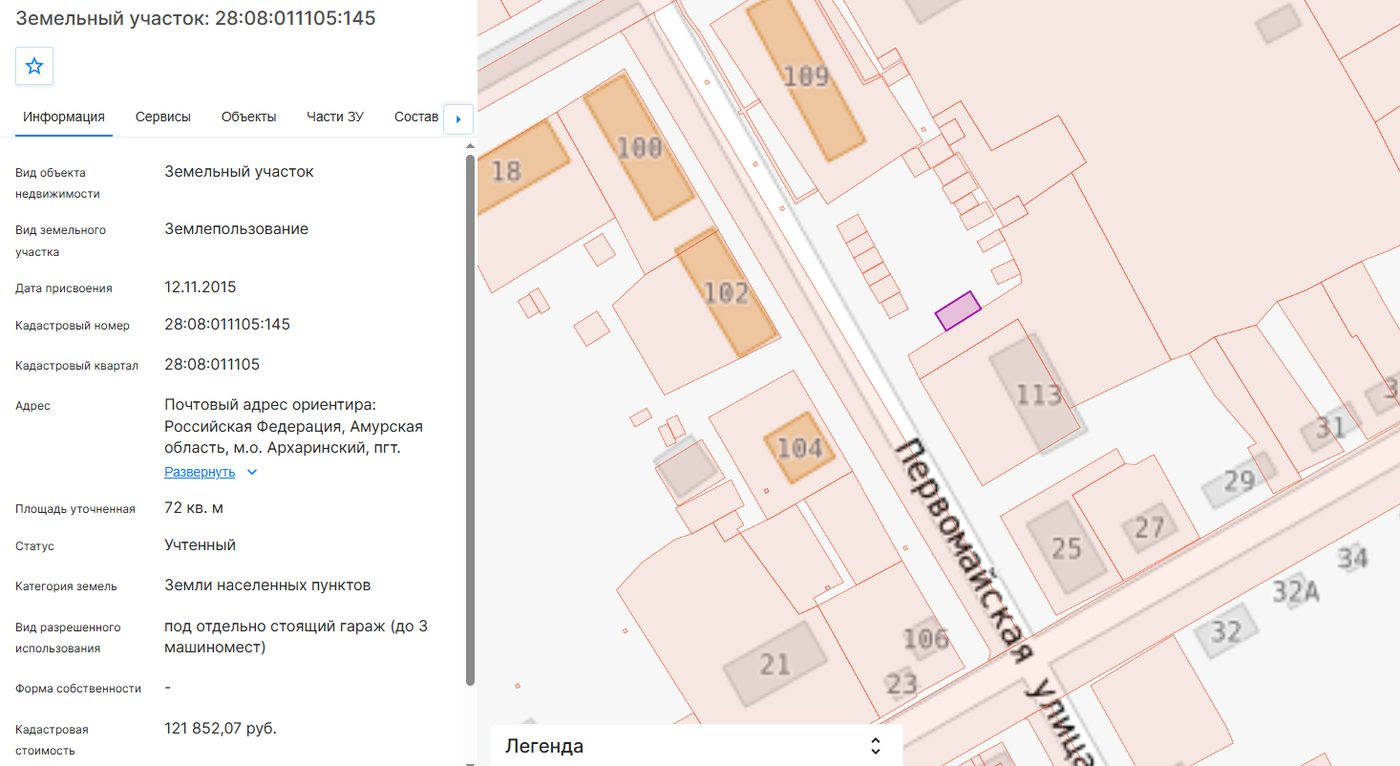Click the info panel vertical scrollbar
Screen dimensions: 1400x766
(471, 420)
